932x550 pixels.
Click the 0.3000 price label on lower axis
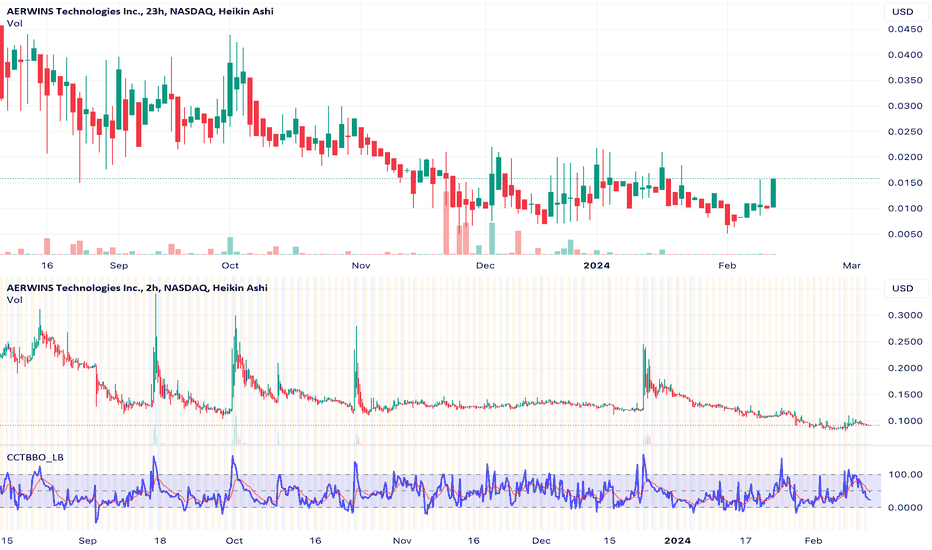click(905, 315)
